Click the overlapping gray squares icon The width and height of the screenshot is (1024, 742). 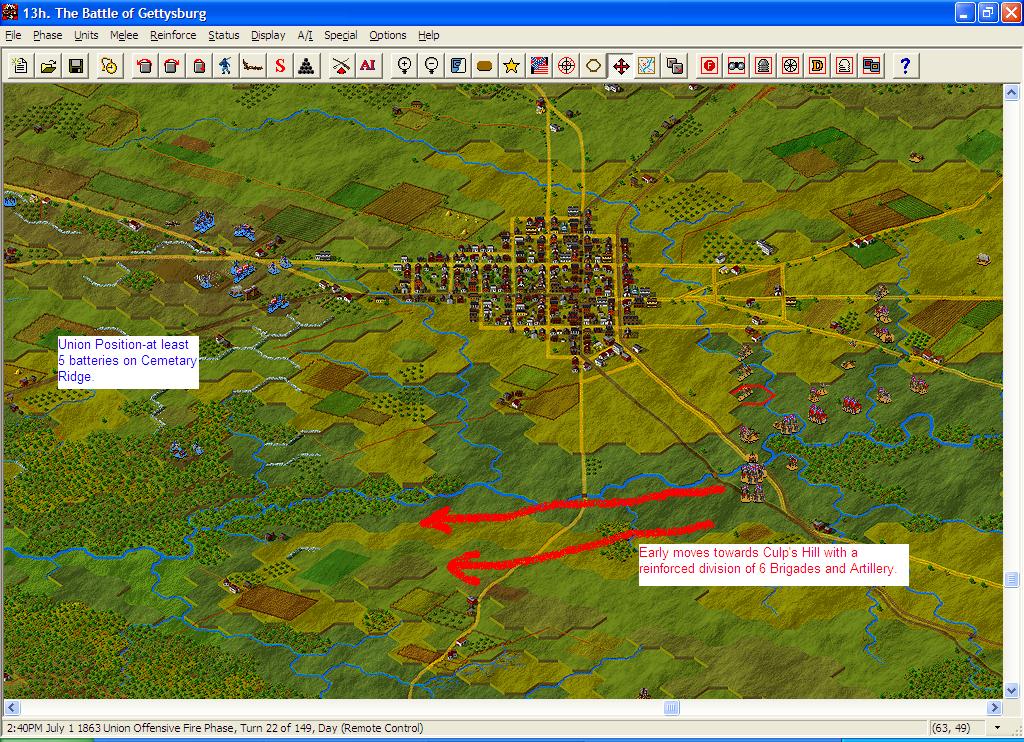pyautogui.click(x=675, y=65)
